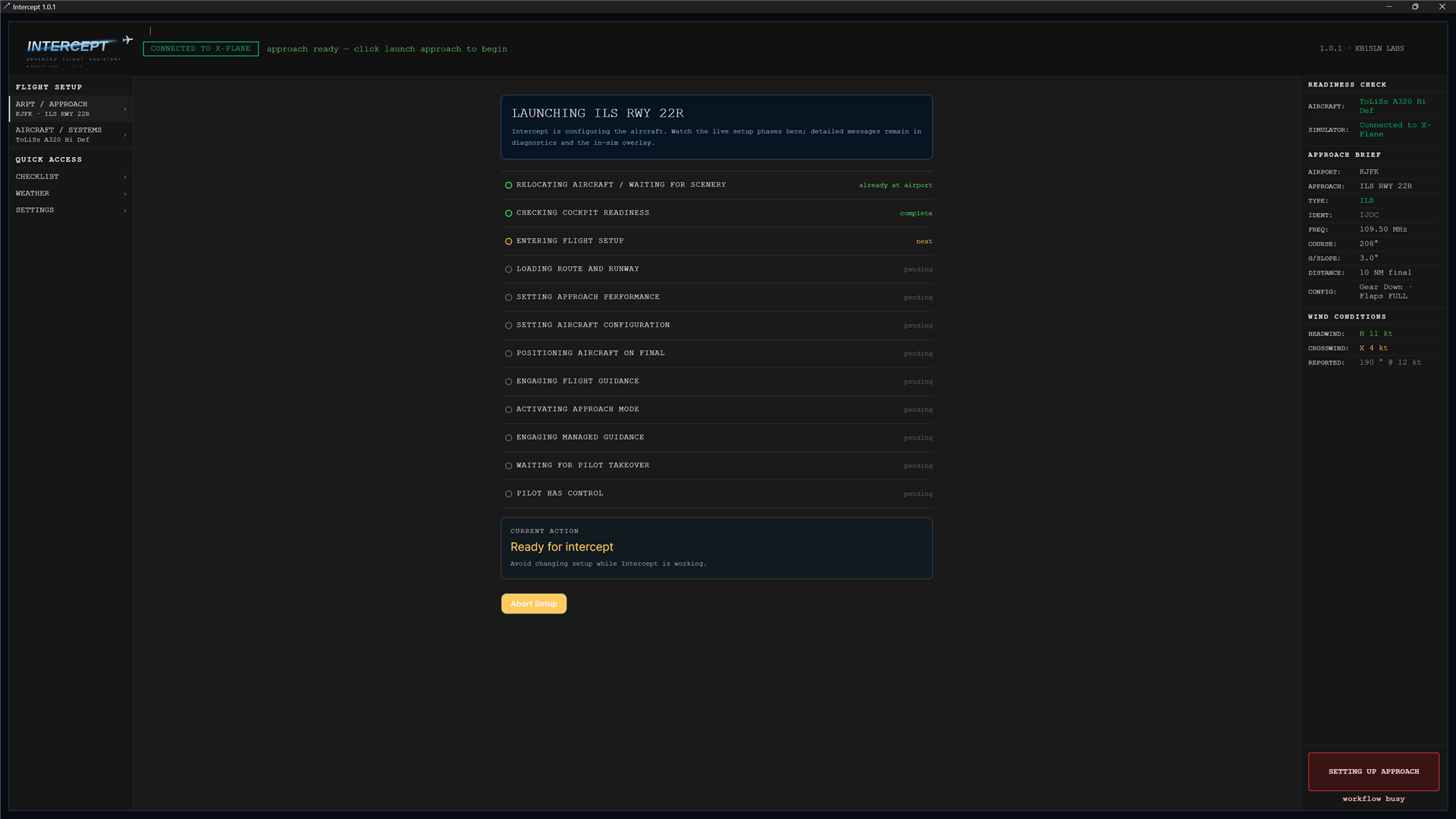The image size is (1456, 819).
Task: Click the 'LAUNCHING ILS RWY 22R' heading
Action: pos(598,113)
